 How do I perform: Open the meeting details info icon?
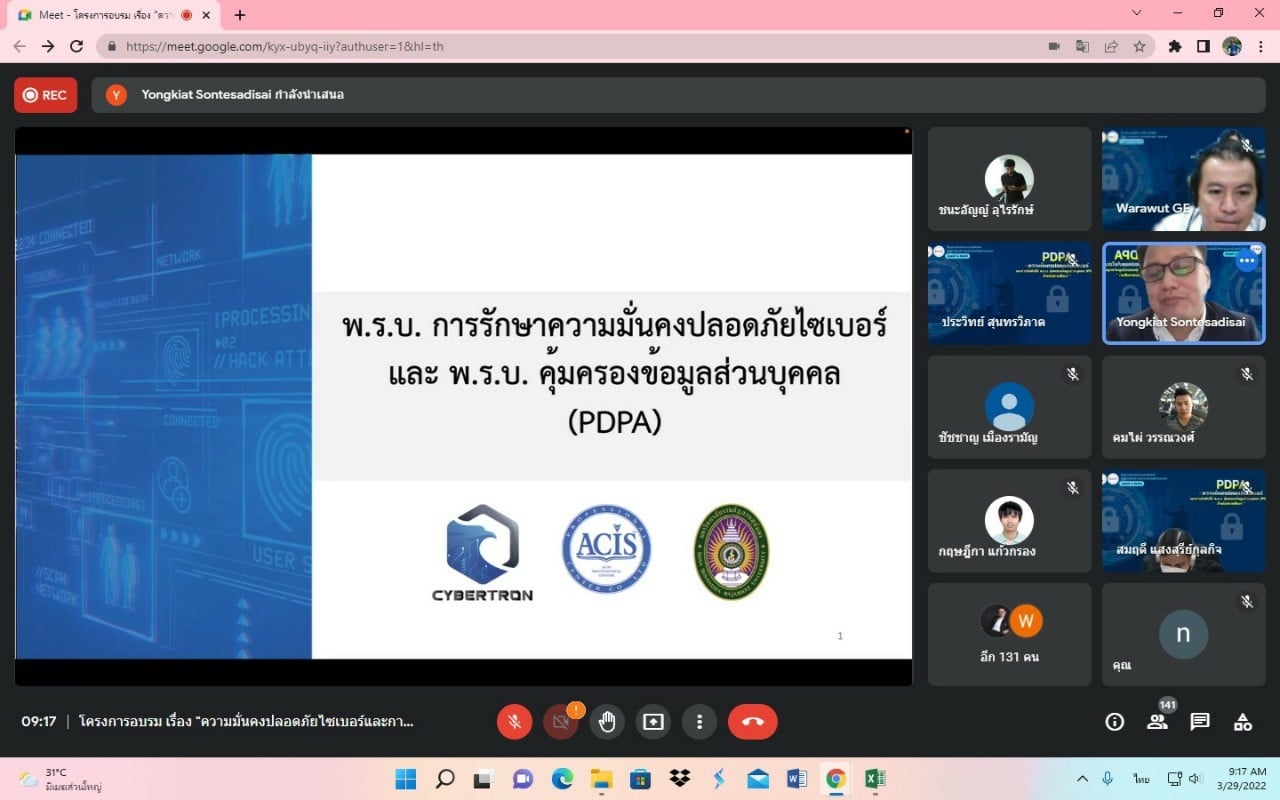pos(1114,722)
